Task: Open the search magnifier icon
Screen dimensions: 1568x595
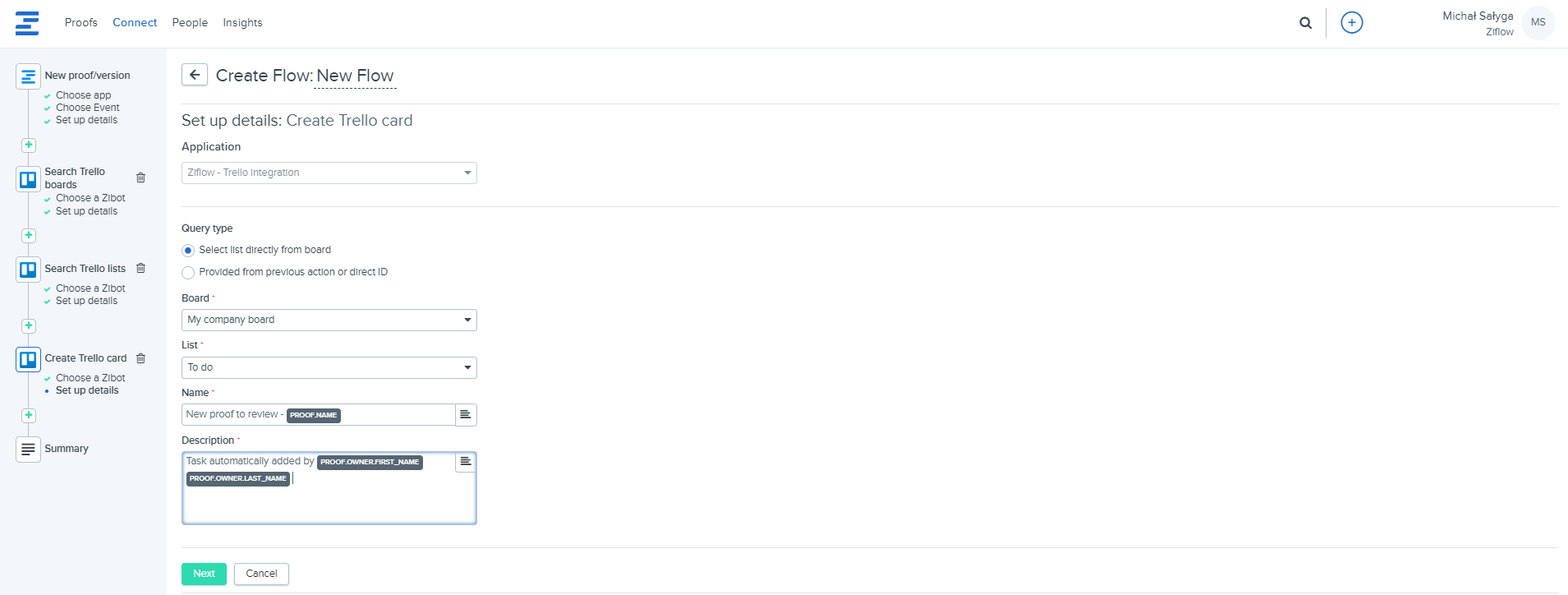Action: coord(1305,23)
